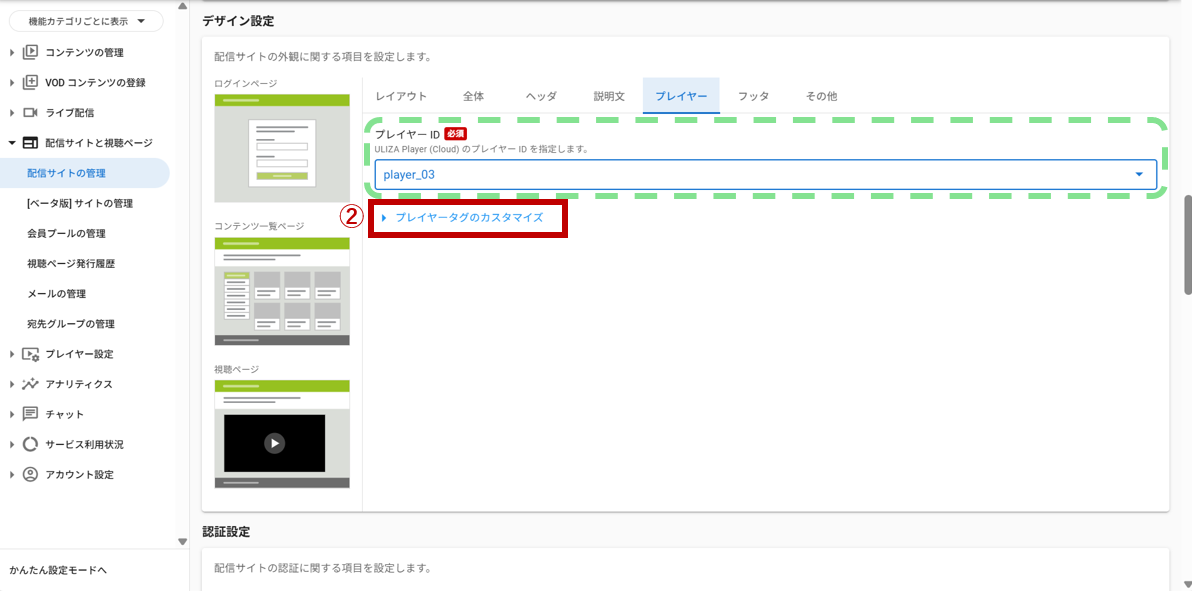Open the プレイヤー ID dropdown arrow
This screenshot has height=591, width=1192.
(x=1139, y=174)
